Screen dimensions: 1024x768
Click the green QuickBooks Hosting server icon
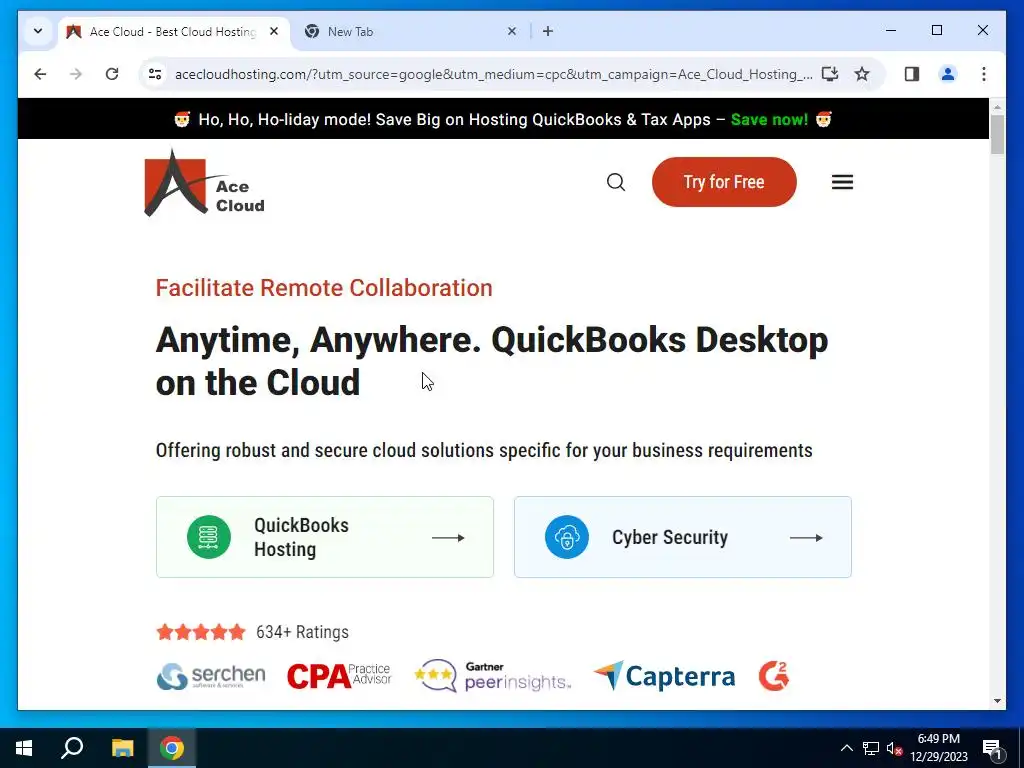pos(209,537)
